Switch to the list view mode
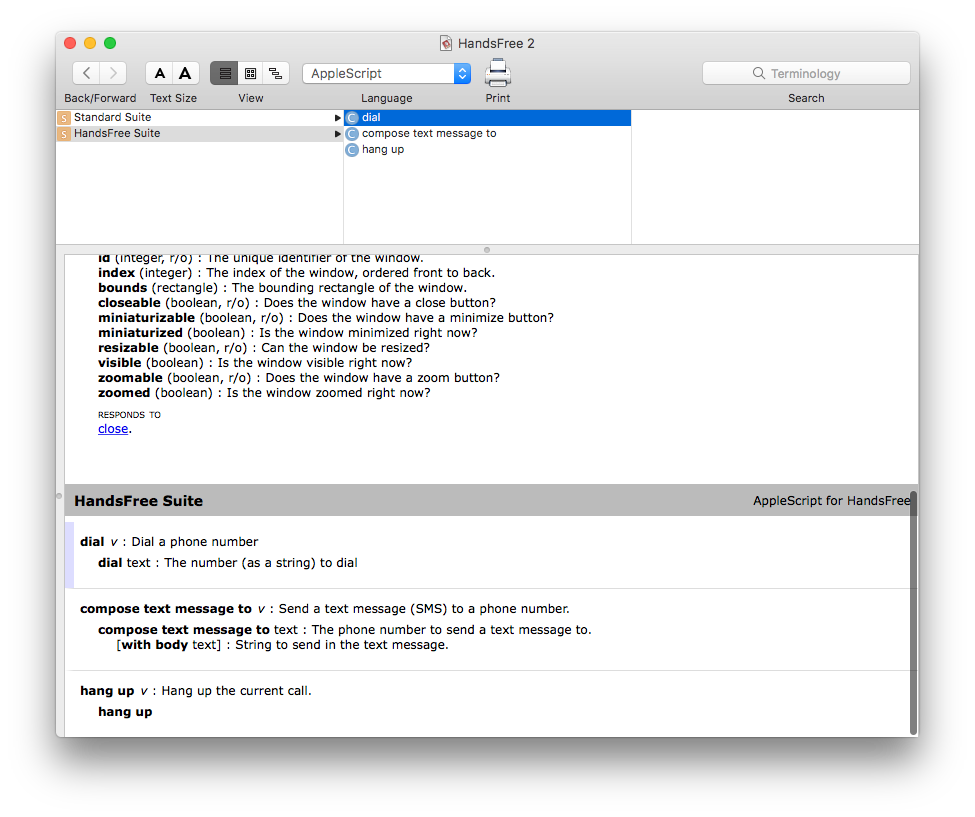Image resolution: width=975 pixels, height=817 pixels. pos(224,73)
